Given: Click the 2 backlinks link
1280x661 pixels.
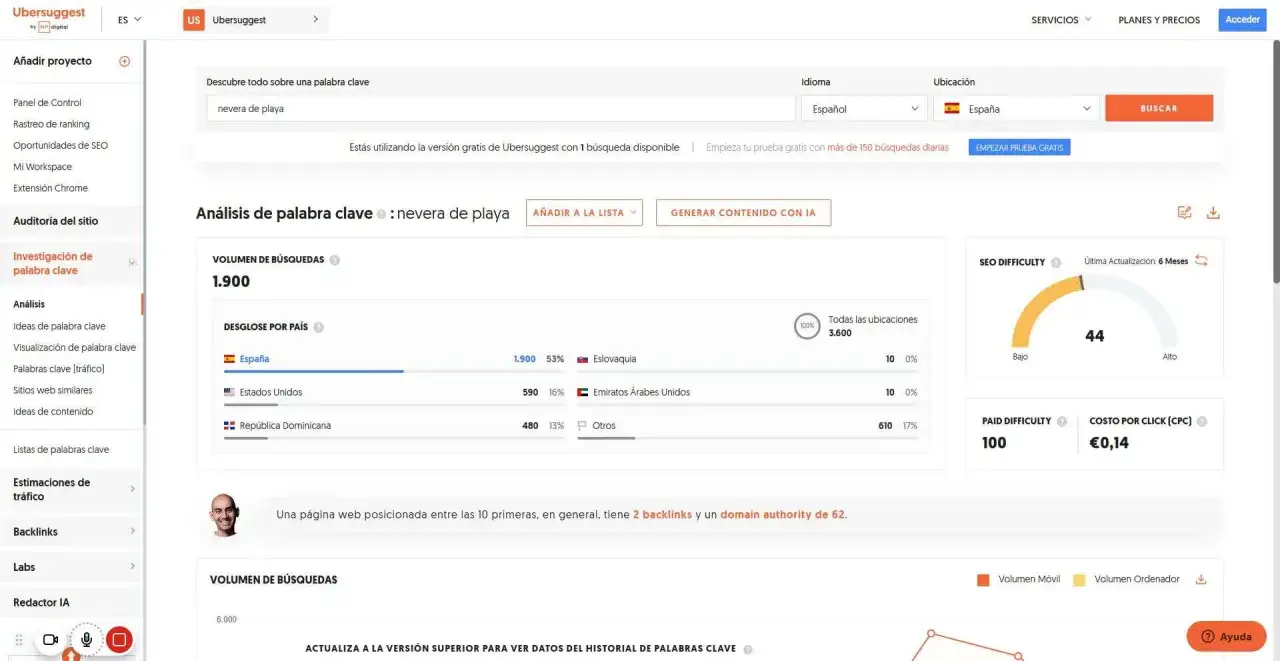Looking at the screenshot, I should 662,515.
